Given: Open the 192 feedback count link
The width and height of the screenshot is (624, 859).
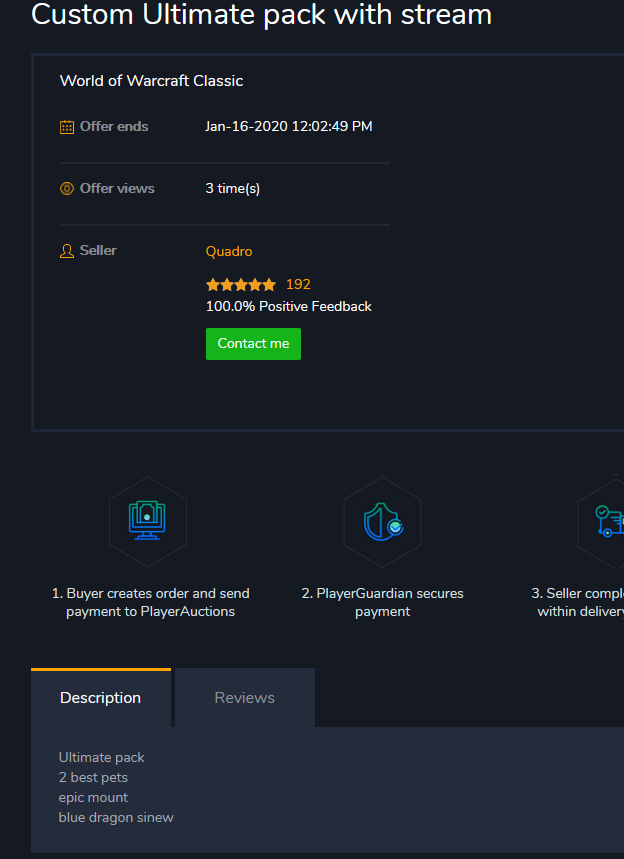Looking at the screenshot, I should point(298,284).
